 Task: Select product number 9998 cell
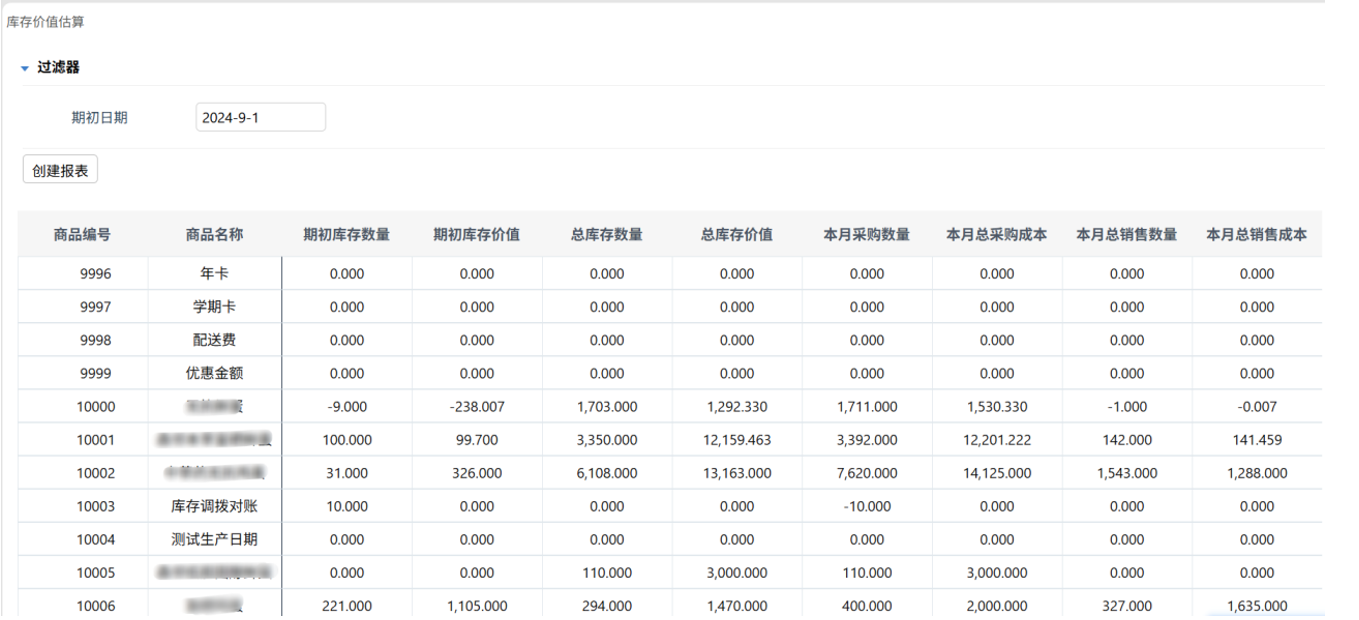(82, 339)
